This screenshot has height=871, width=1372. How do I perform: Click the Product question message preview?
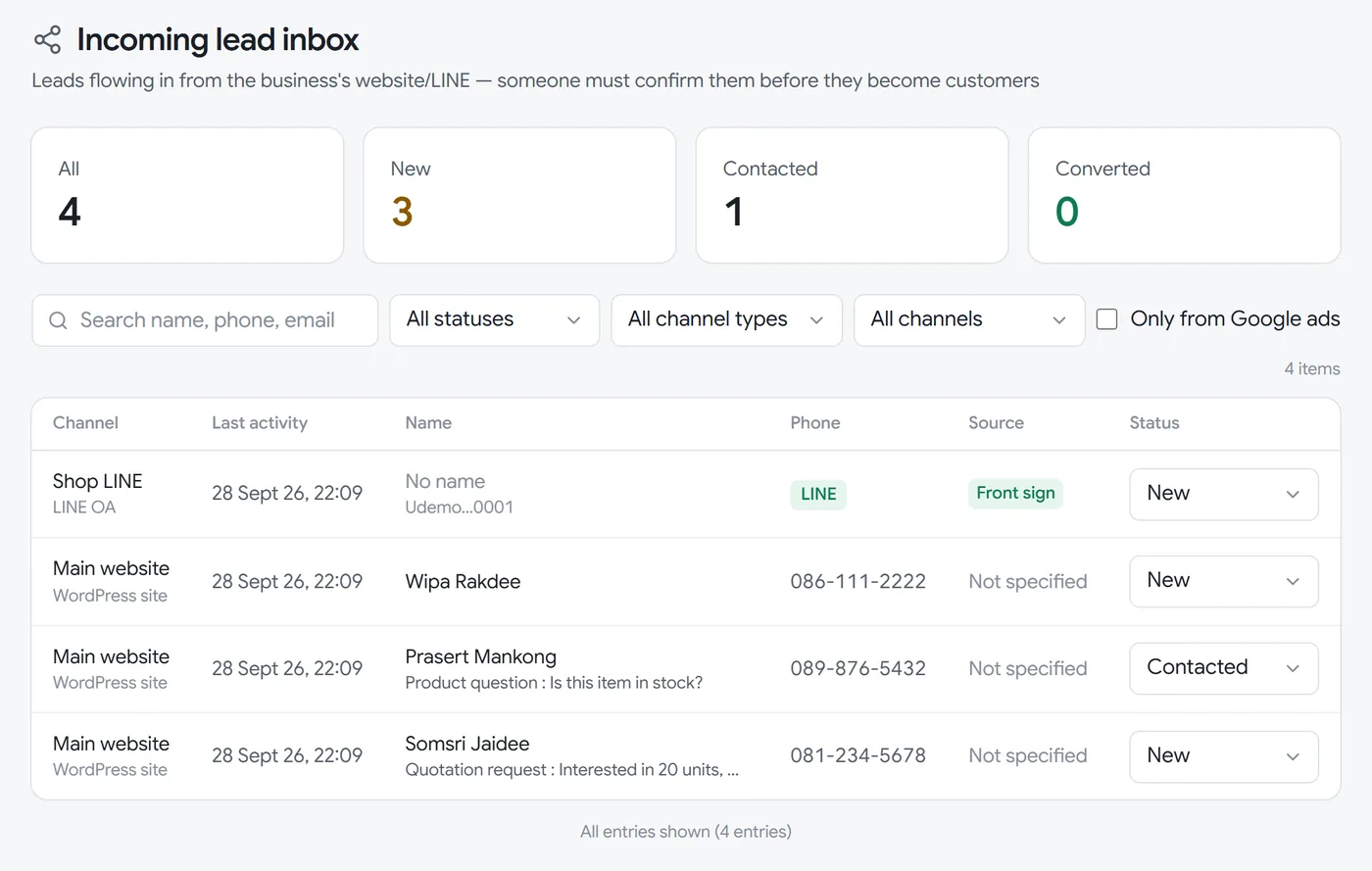(554, 683)
